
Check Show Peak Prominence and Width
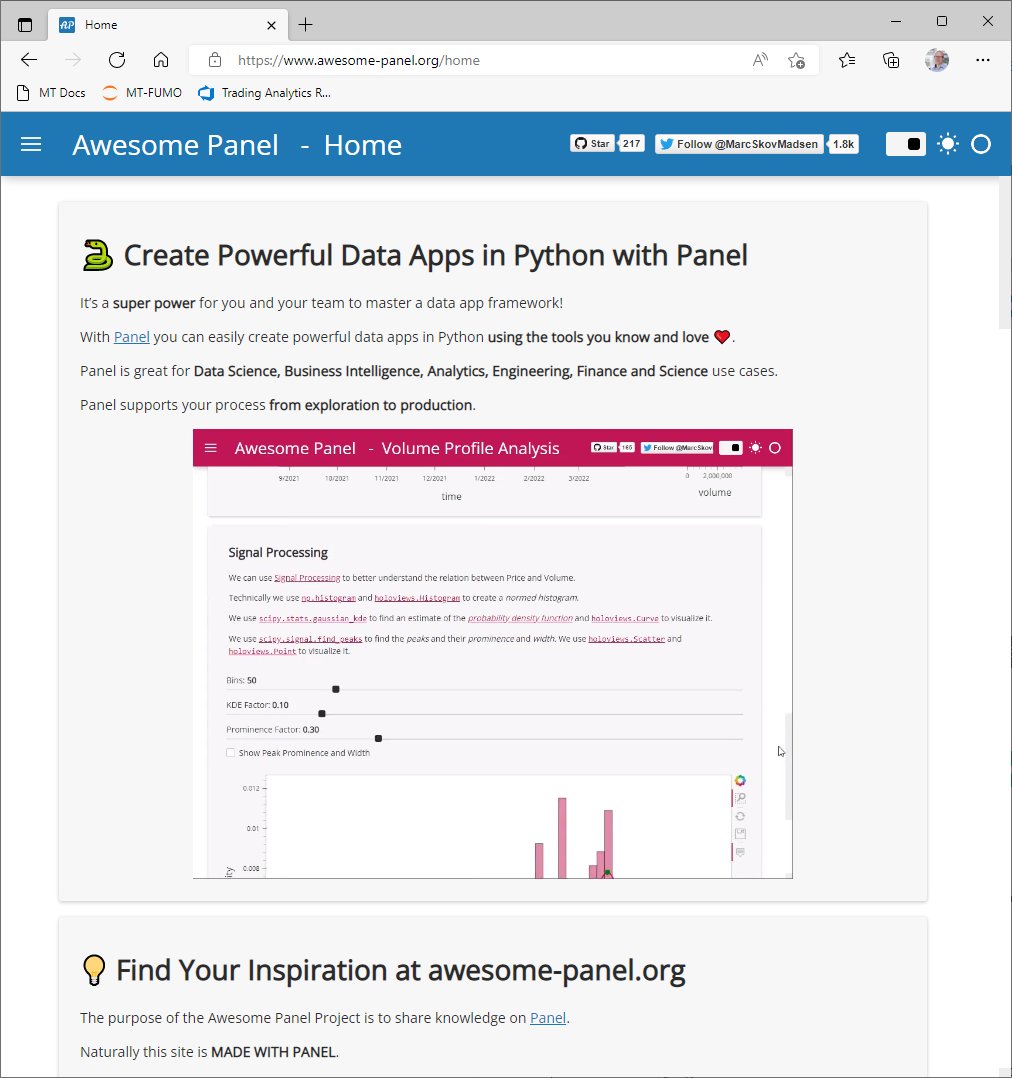(231, 753)
